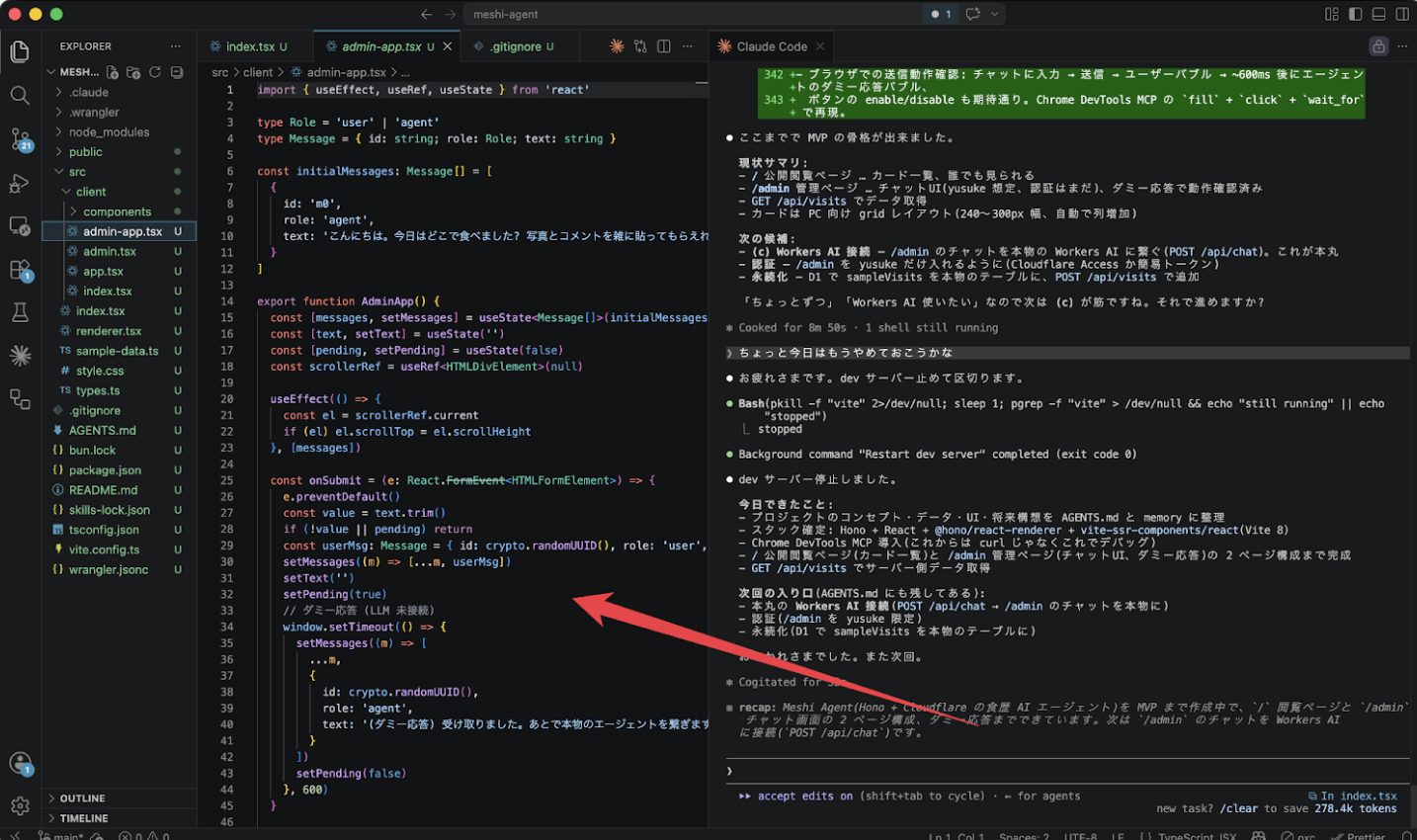Click src in breadcrumb path

219,72
